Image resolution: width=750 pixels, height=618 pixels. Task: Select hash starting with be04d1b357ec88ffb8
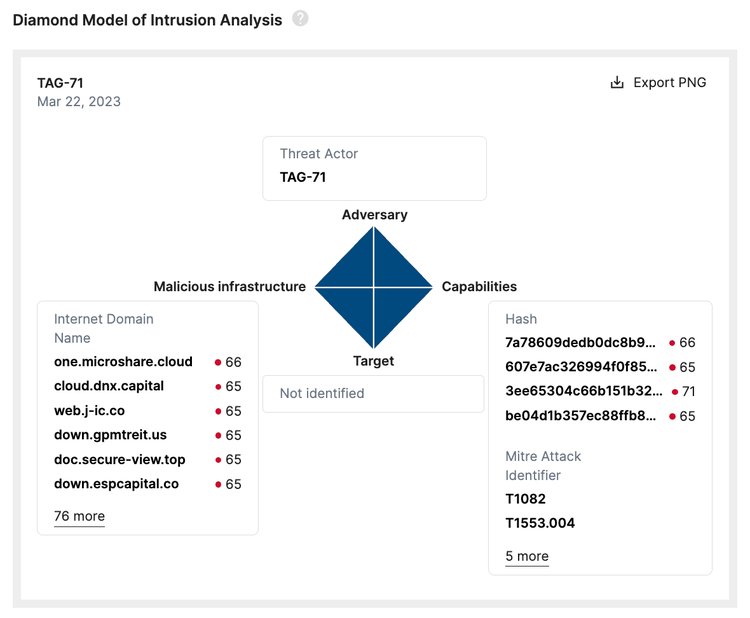coord(581,416)
